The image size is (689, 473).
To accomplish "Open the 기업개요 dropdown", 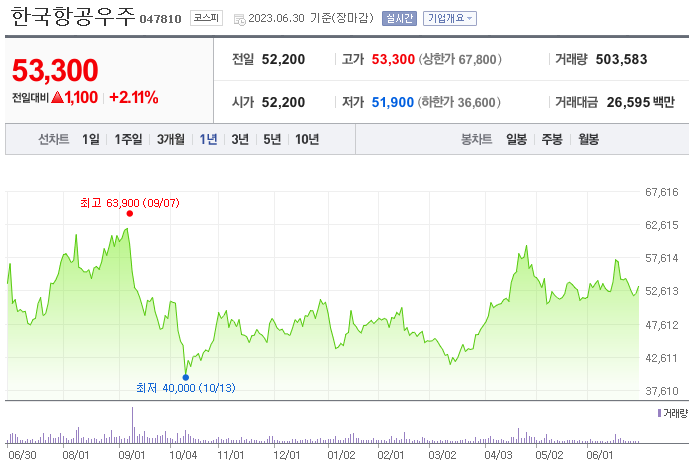I will coord(450,18).
